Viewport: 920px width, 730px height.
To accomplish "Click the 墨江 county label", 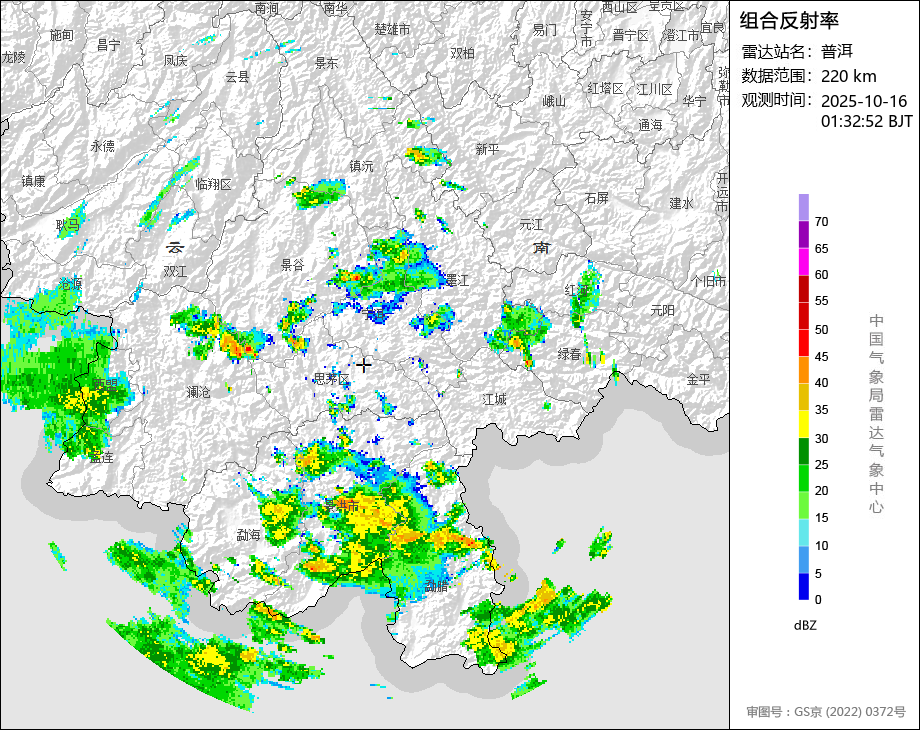I will (457, 280).
